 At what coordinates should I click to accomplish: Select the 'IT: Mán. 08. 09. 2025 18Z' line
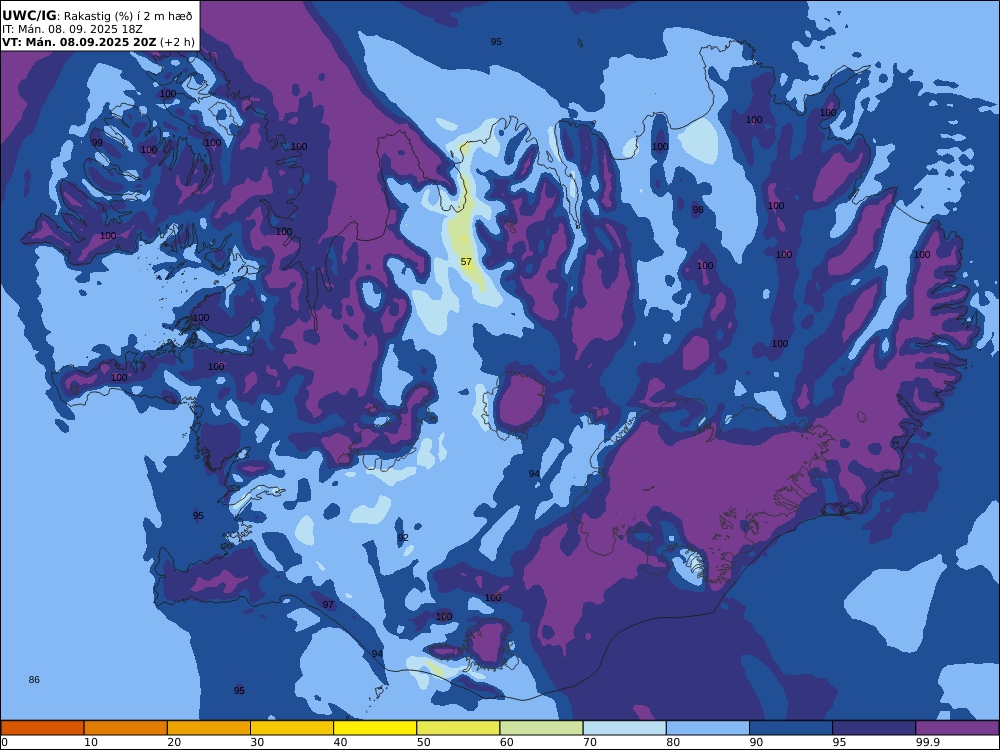coord(72,29)
